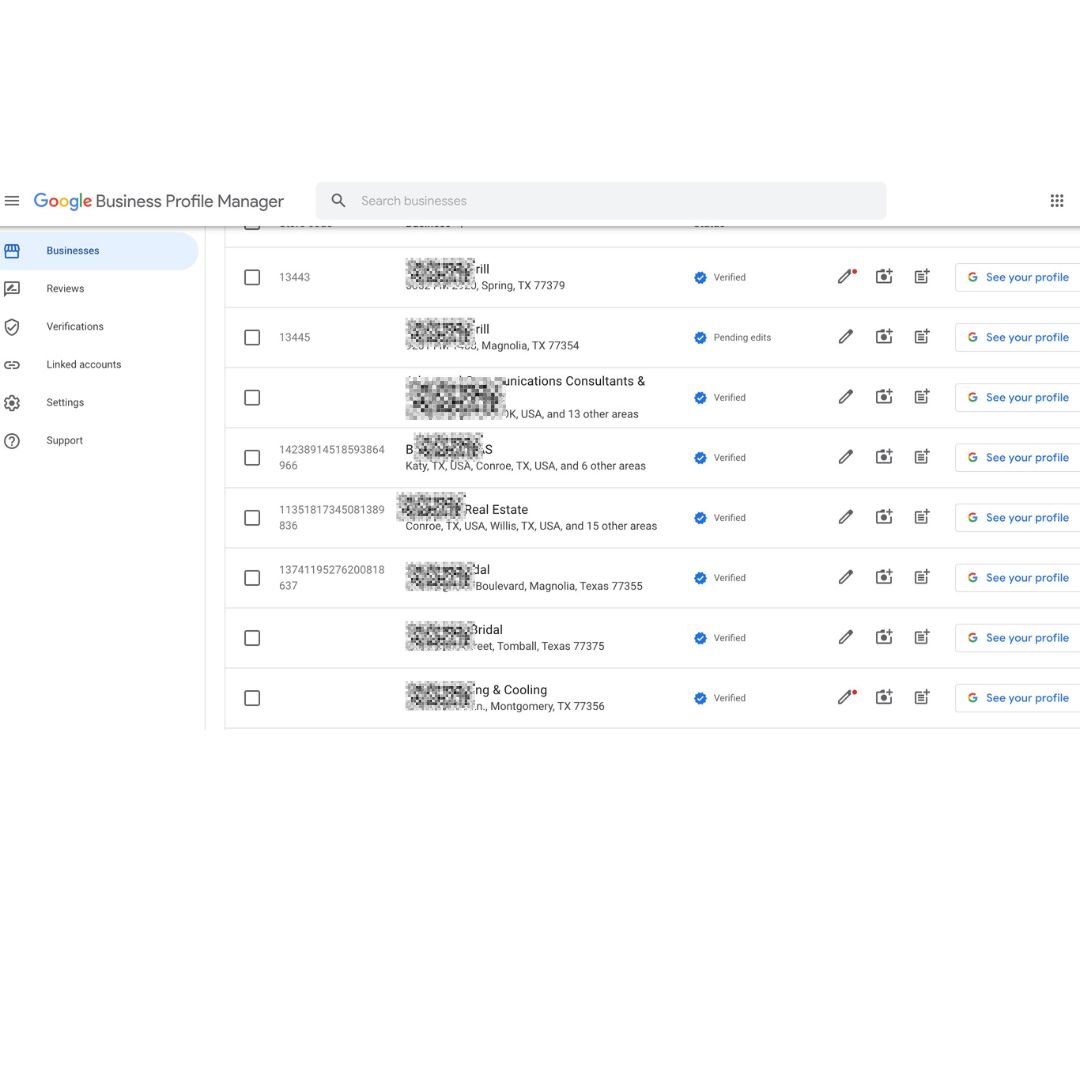Open Linked accounts page
Viewport: 1080px width, 1080px height.
(83, 365)
